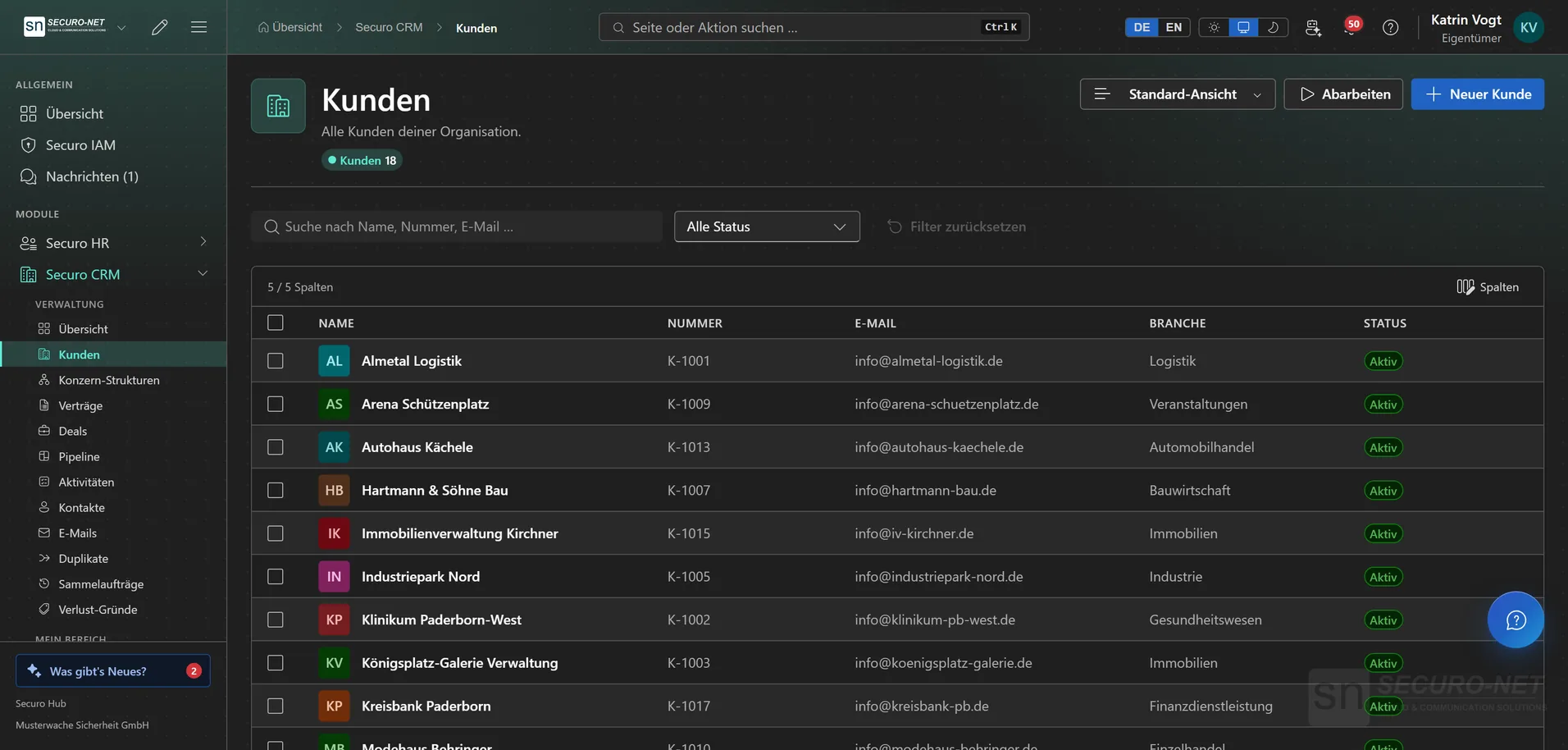Click the HB avatar for Hartmann & Söhne Bau
1568x750 pixels.
tap(334, 490)
